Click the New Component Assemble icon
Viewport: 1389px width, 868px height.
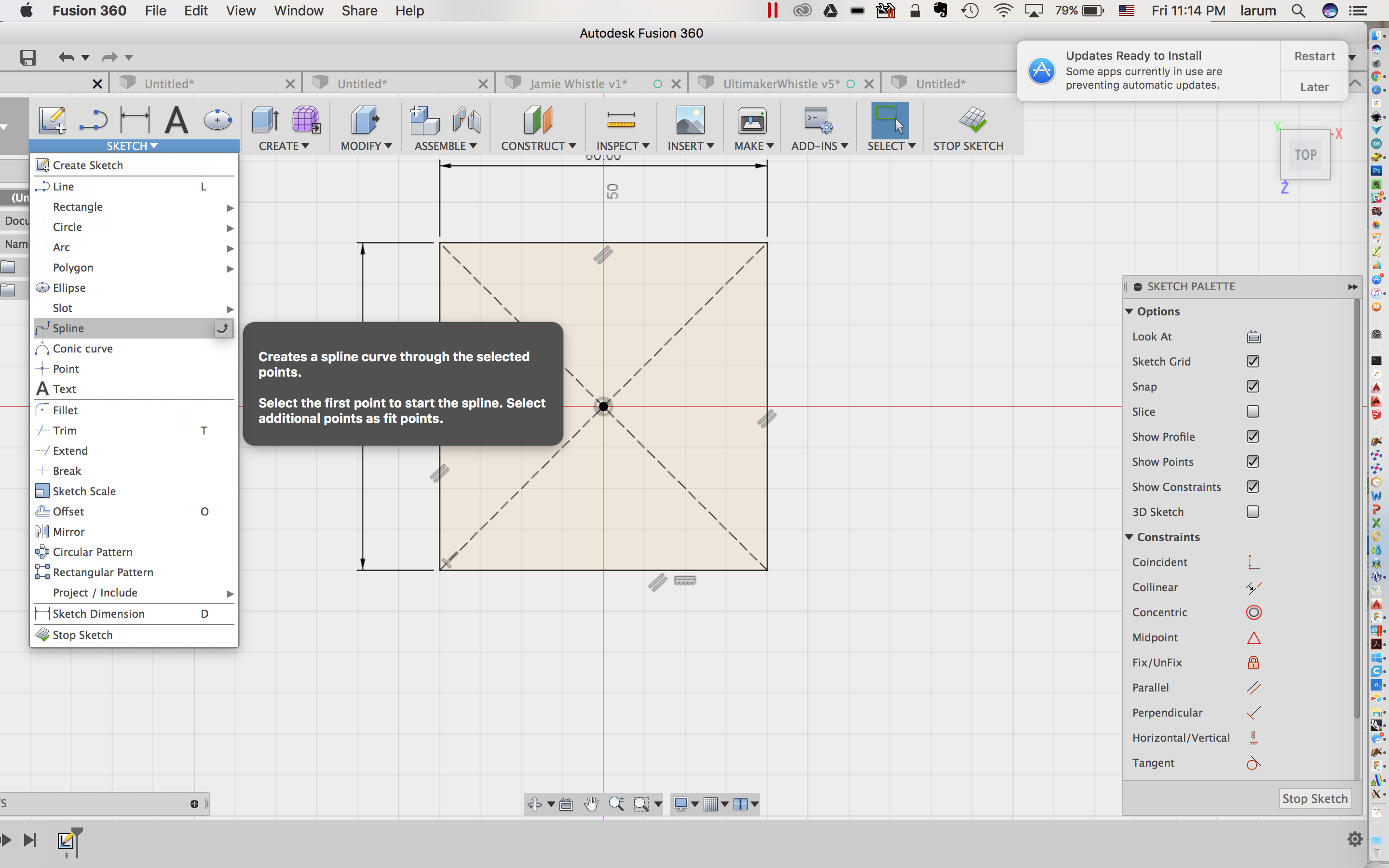[425, 120]
